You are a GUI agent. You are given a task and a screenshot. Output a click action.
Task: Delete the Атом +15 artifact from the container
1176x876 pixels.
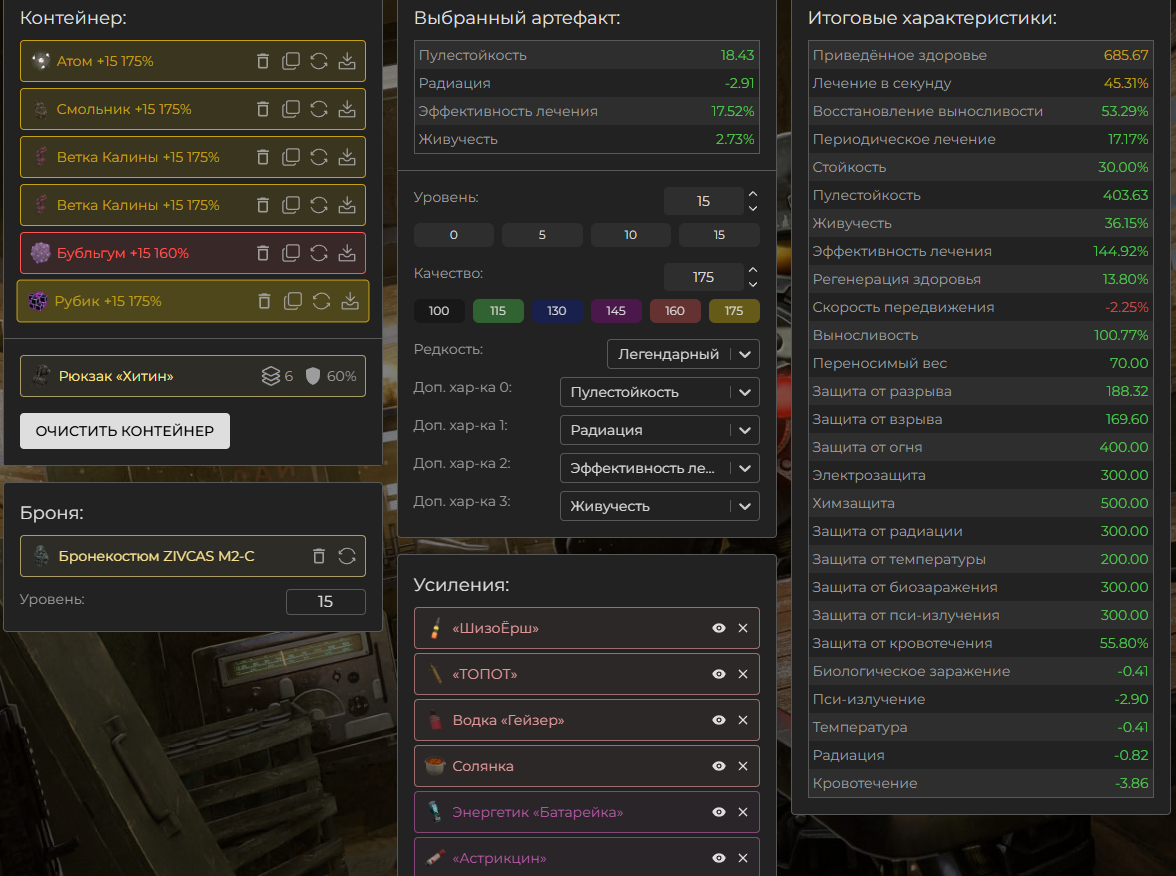point(262,62)
